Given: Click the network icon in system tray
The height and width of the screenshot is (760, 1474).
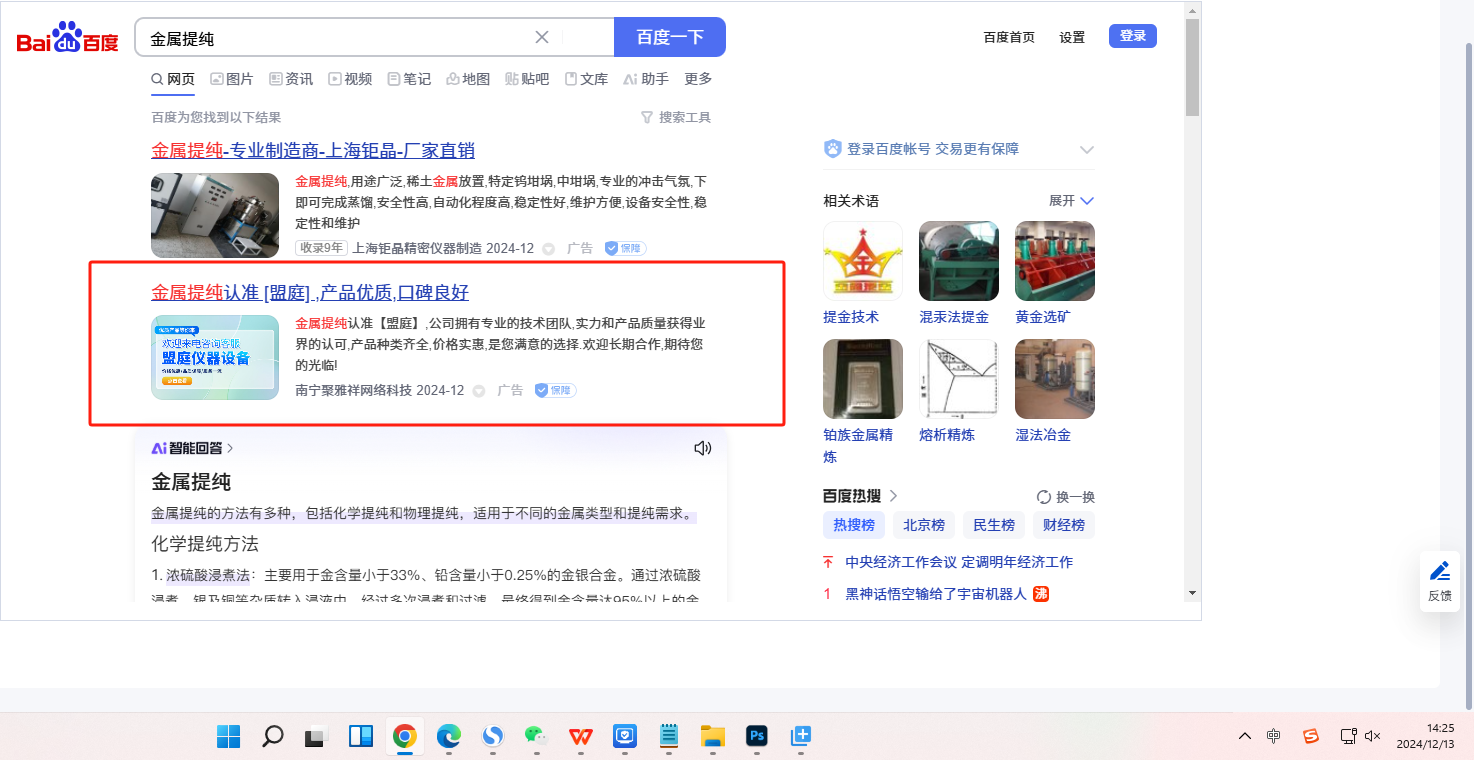Looking at the screenshot, I should pyautogui.click(x=1348, y=736).
